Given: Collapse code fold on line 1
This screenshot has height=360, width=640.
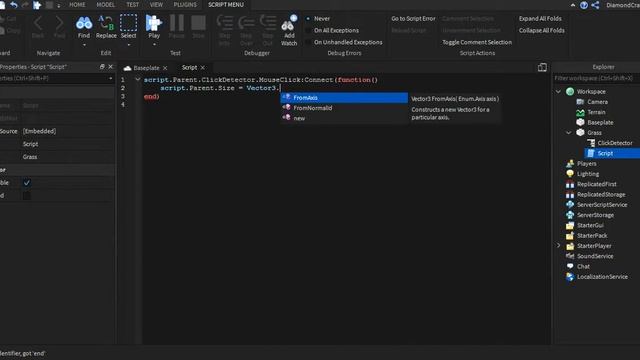Looking at the screenshot, I should pos(138,80).
